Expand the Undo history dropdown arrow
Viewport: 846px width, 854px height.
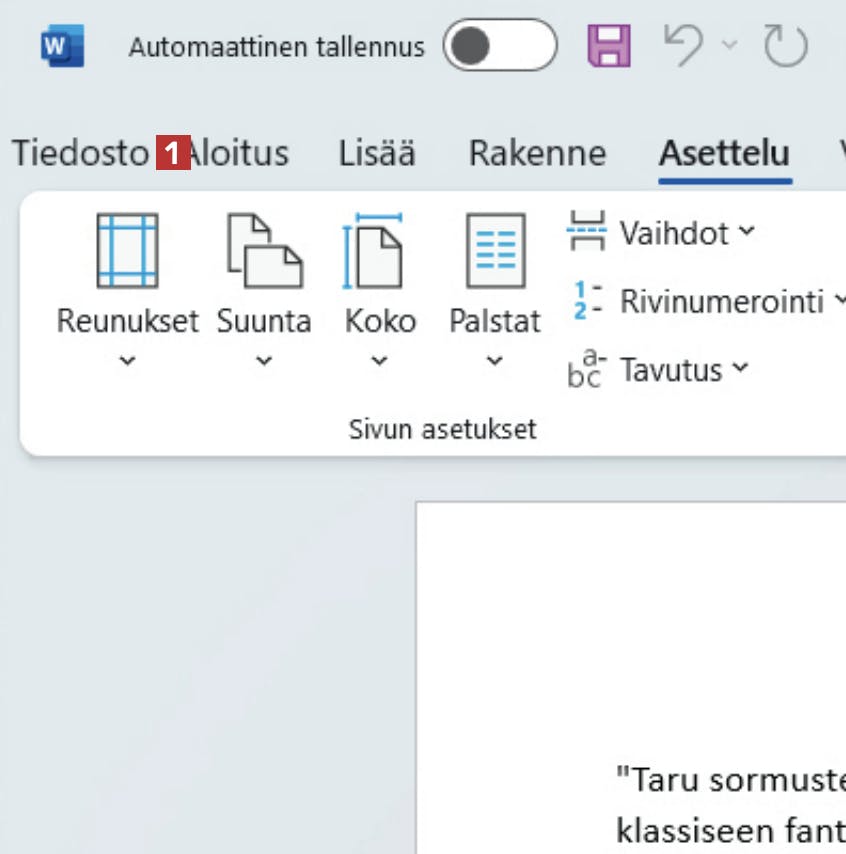(x=729, y=46)
